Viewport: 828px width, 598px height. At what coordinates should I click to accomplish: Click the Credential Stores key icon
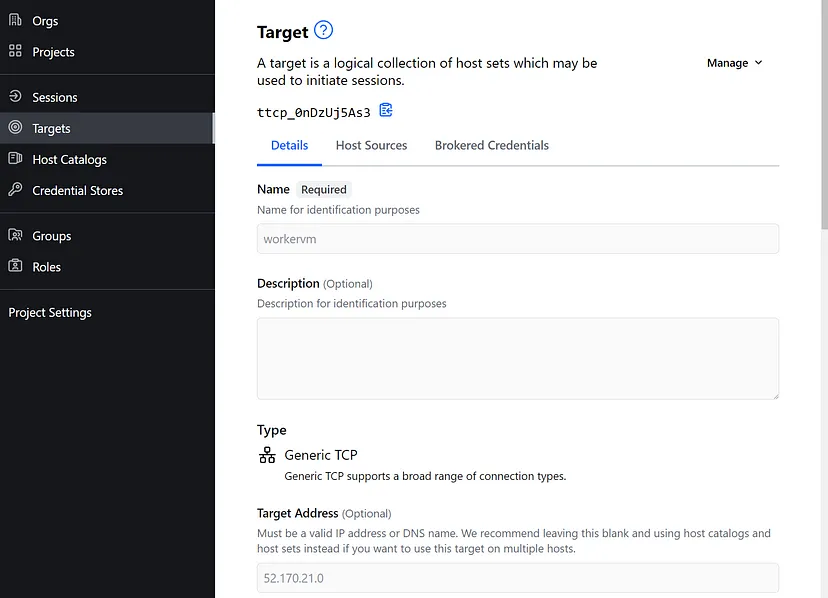click(15, 190)
